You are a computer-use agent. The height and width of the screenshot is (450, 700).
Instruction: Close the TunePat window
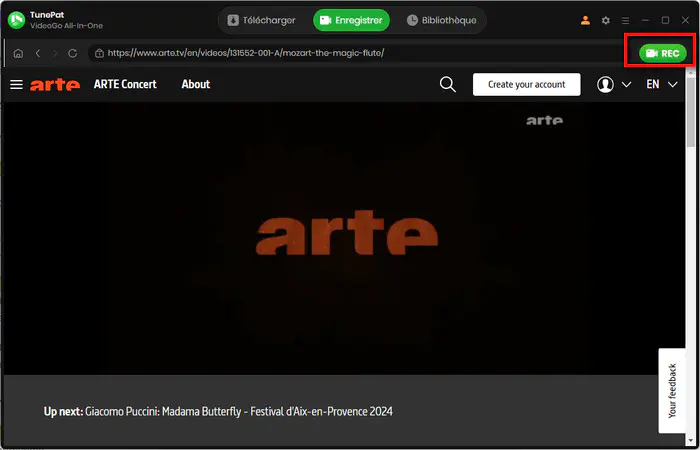click(685, 20)
